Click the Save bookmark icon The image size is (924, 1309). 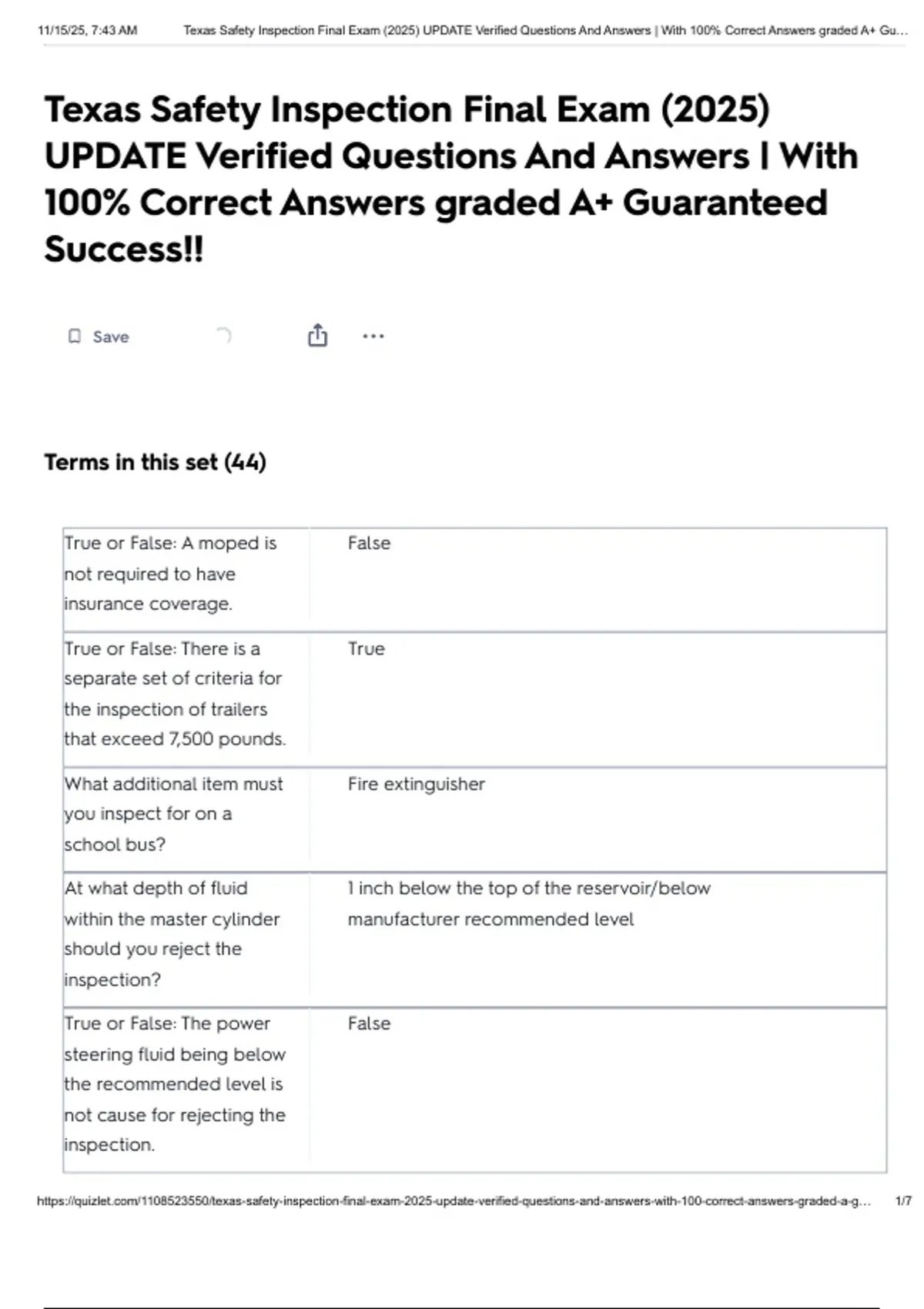[75, 336]
